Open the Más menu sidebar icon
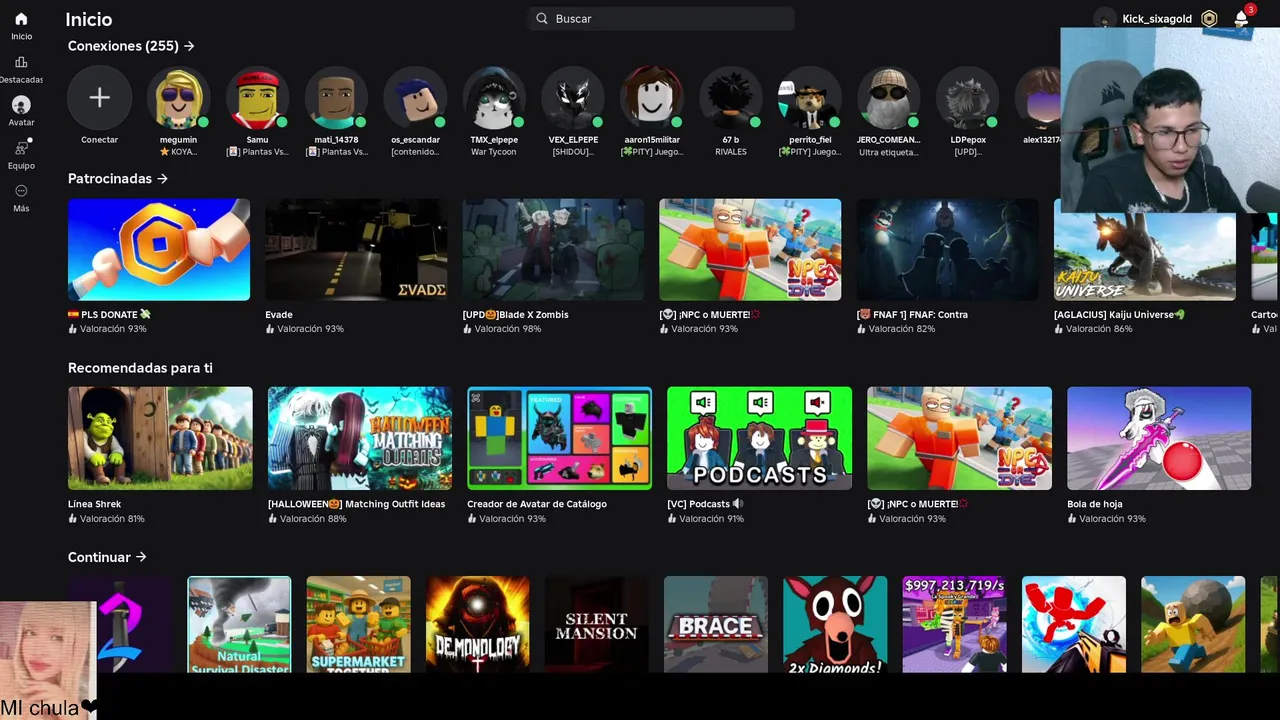The width and height of the screenshot is (1280, 720). pyautogui.click(x=21, y=191)
